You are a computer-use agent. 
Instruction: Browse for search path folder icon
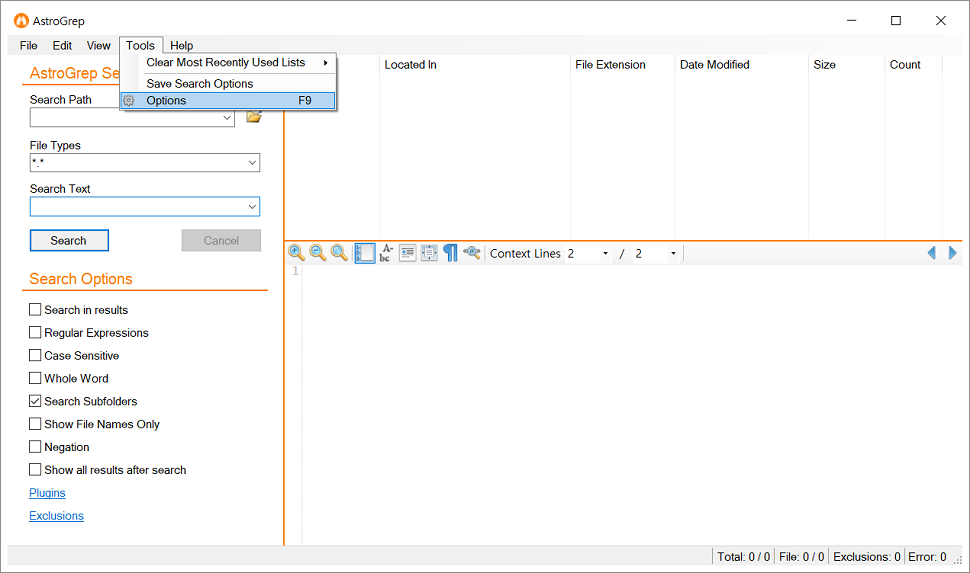point(254,117)
